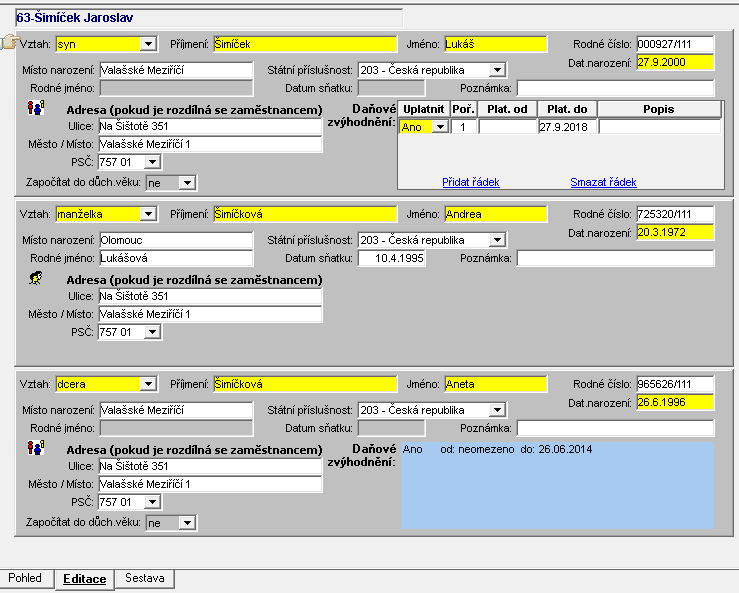Click the blue tax benefit box for Aneta

(x=558, y=485)
